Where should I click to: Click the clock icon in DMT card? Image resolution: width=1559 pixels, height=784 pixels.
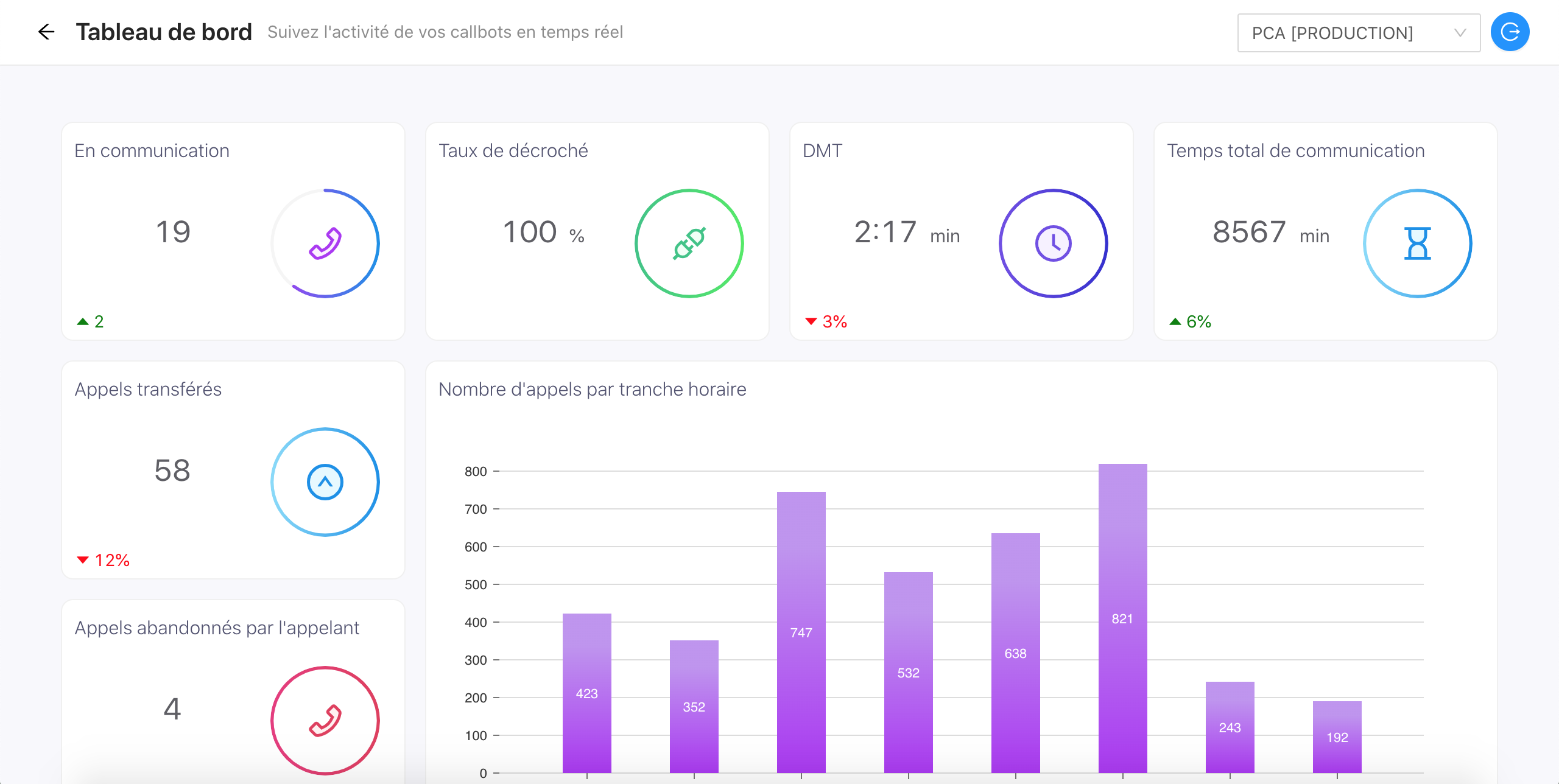coord(1053,243)
